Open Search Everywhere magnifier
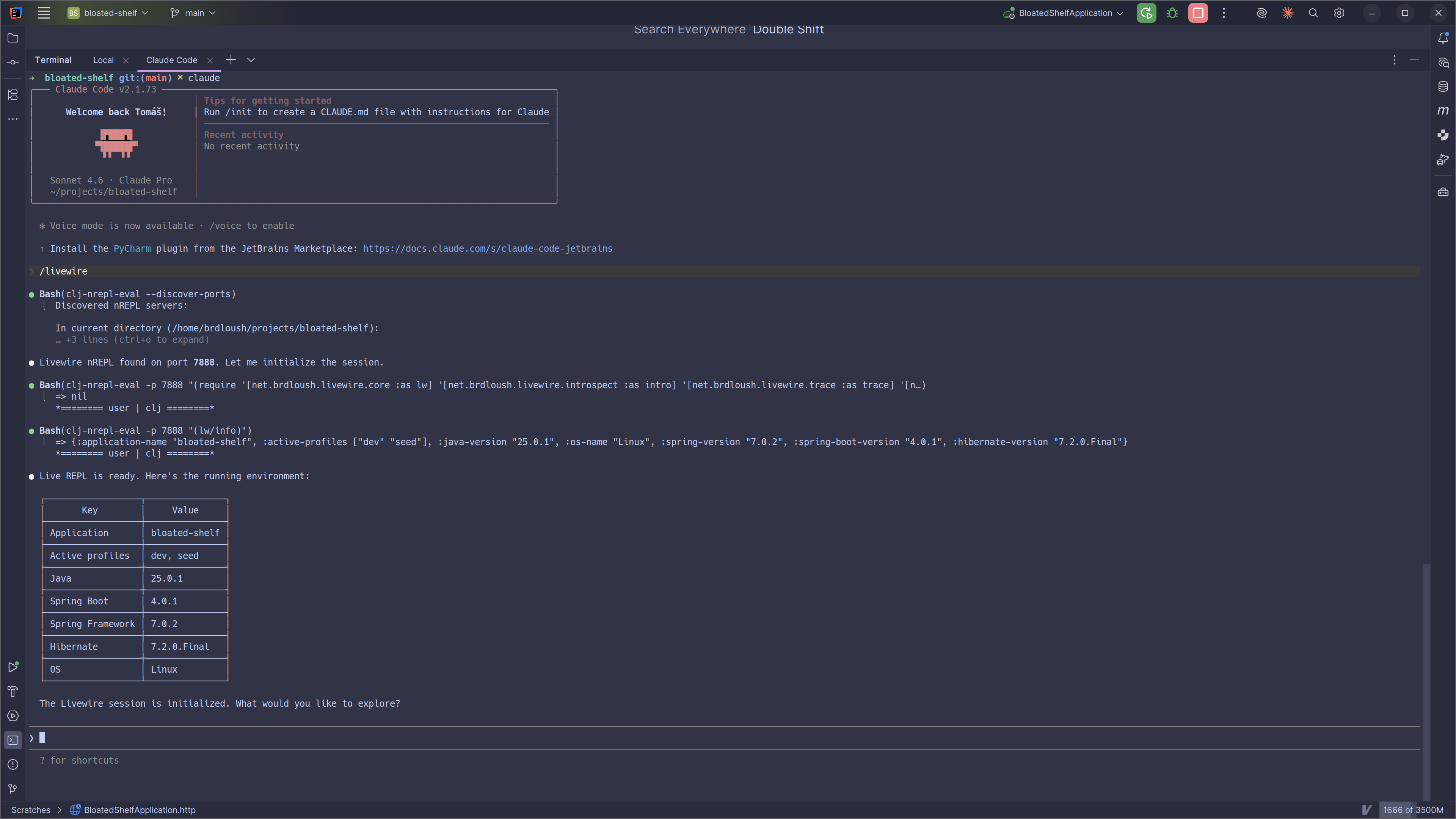The height and width of the screenshot is (819, 1456). (1313, 13)
